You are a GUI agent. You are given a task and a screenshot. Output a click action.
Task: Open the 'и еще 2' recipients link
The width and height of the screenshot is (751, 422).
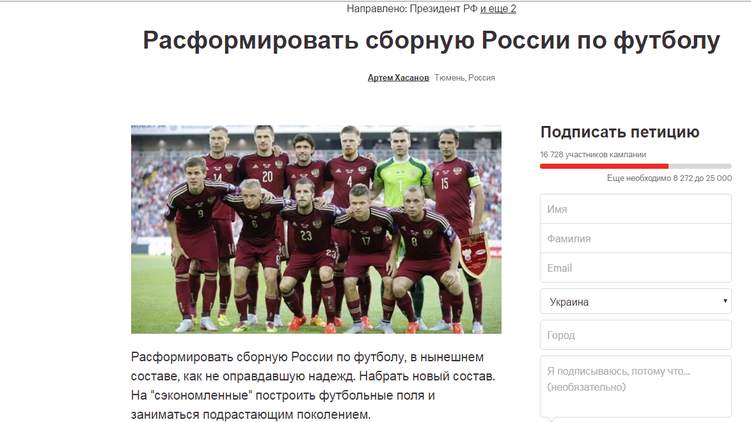498,9
